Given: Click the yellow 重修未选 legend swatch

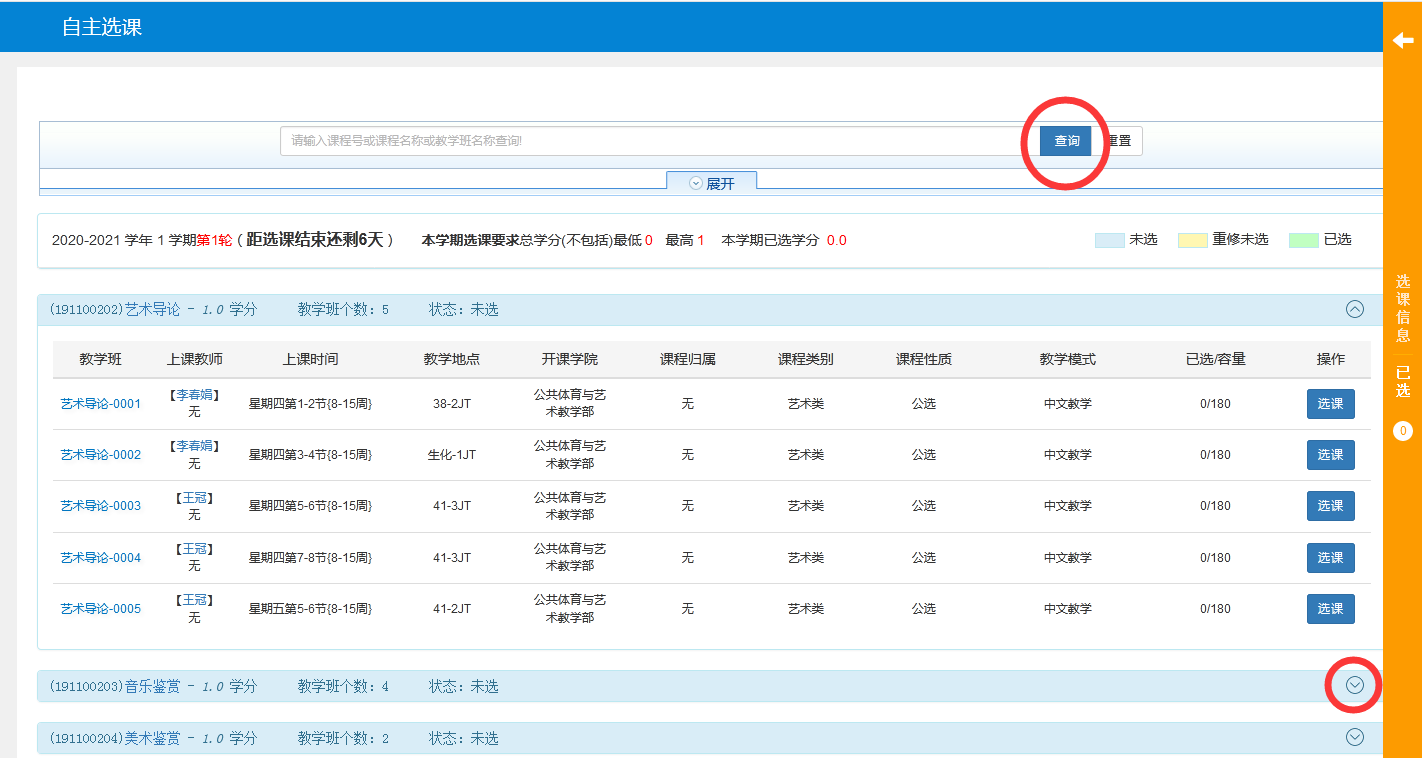Looking at the screenshot, I should click(x=1192, y=240).
